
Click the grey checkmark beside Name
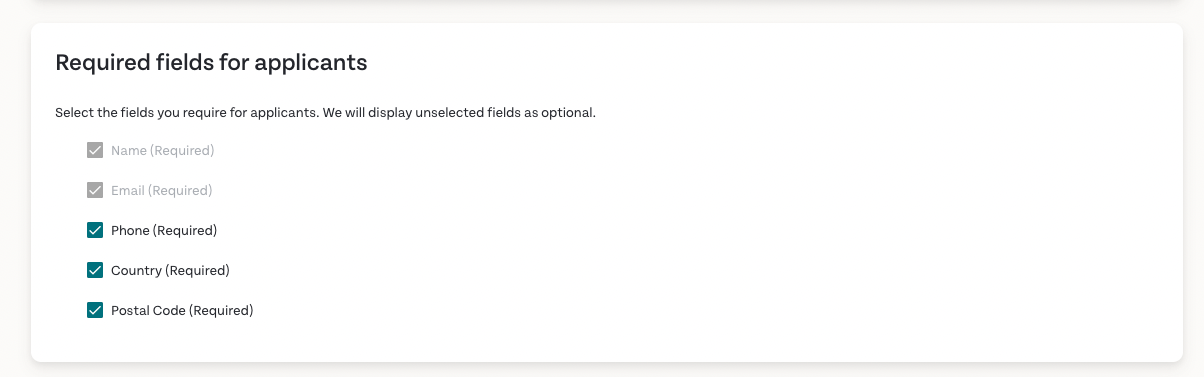95,150
